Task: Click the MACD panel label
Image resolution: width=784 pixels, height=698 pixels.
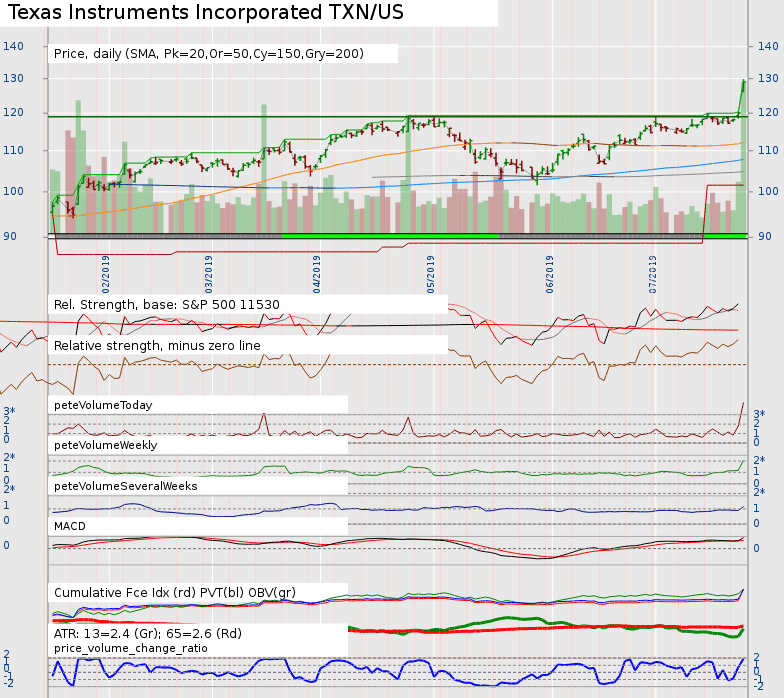Action: click(x=70, y=526)
